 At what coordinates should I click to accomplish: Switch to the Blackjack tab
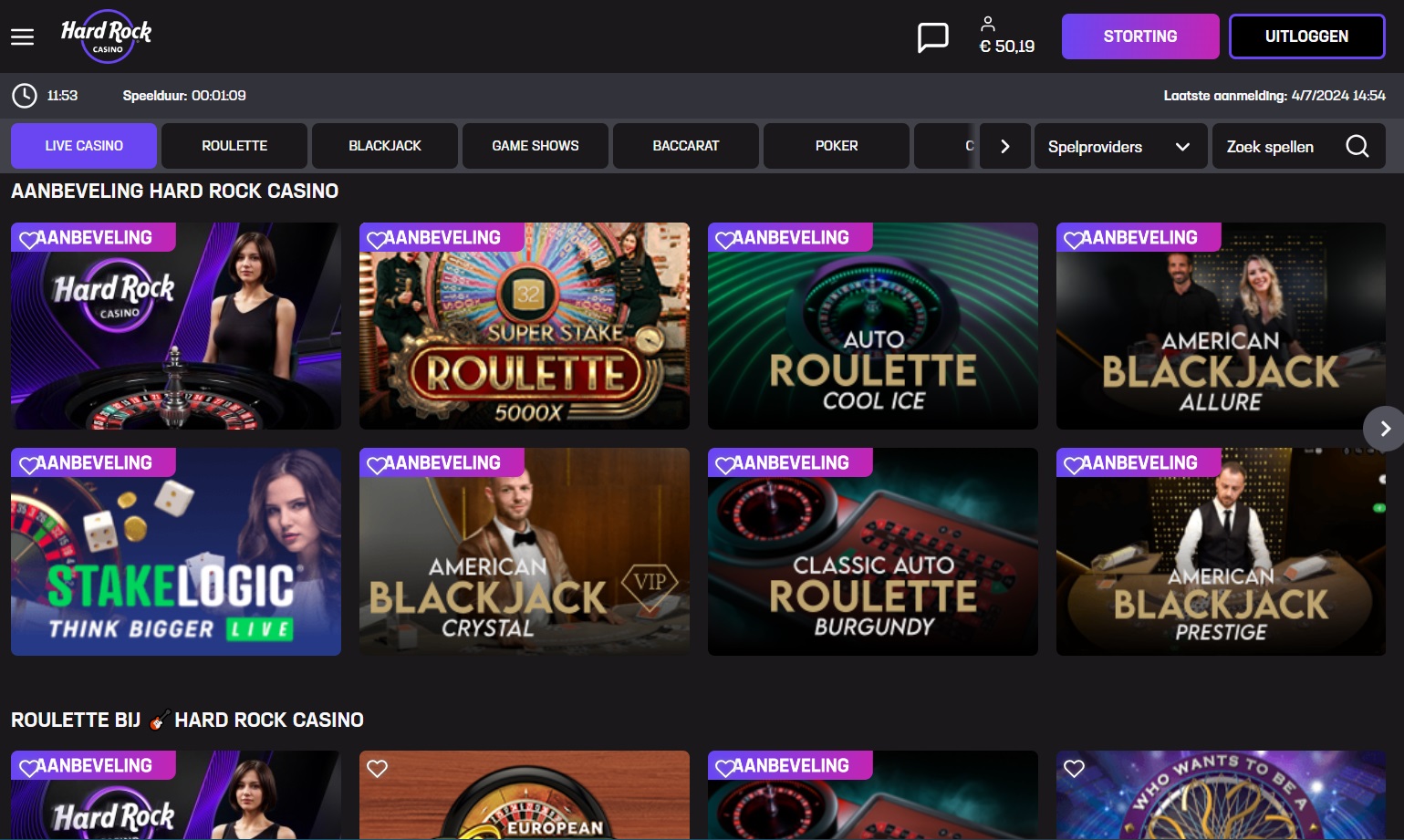pos(385,146)
